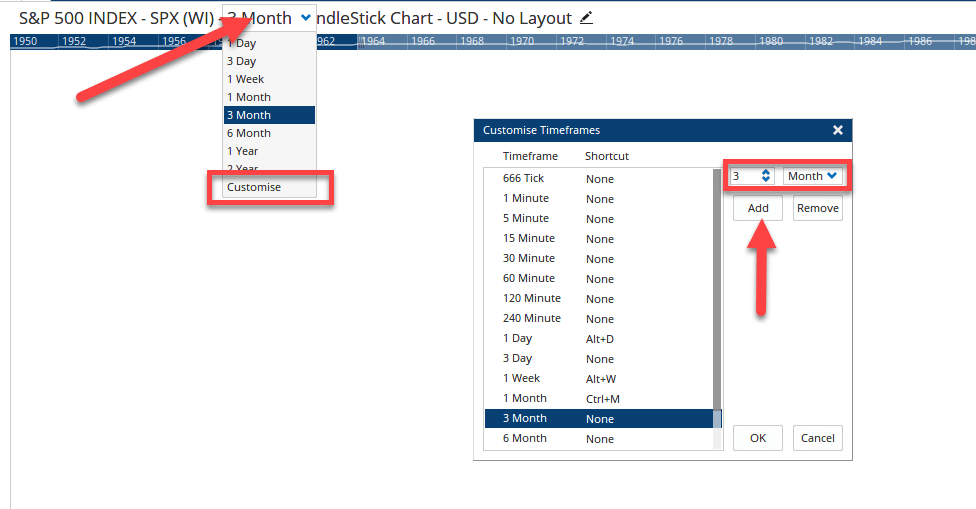Image resolution: width=976 pixels, height=509 pixels.
Task: Select 6 Month row in timeframes list
Action: click(598, 438)
